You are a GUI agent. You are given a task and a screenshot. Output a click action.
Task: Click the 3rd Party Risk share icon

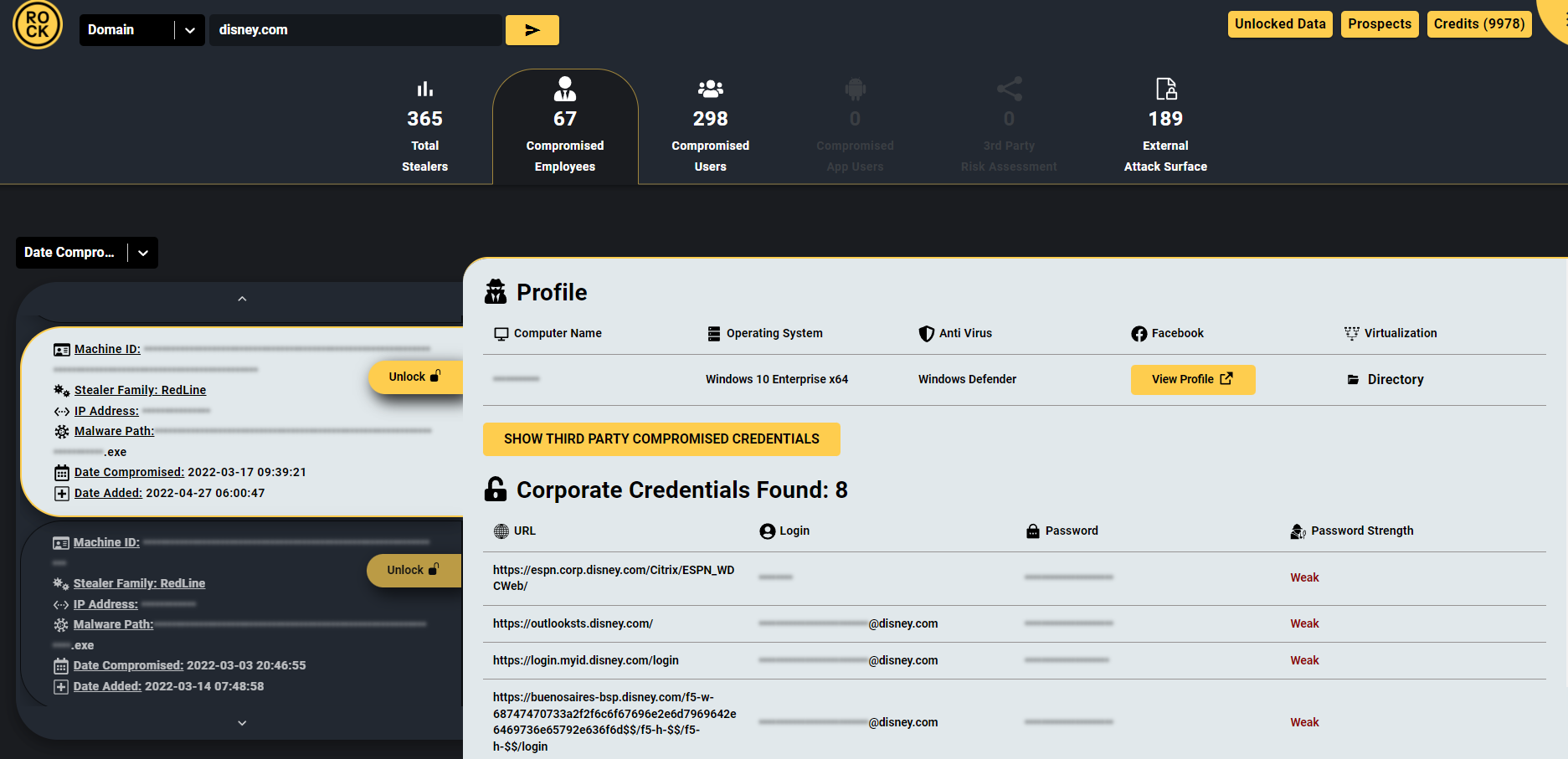(x=1010, y=89)
